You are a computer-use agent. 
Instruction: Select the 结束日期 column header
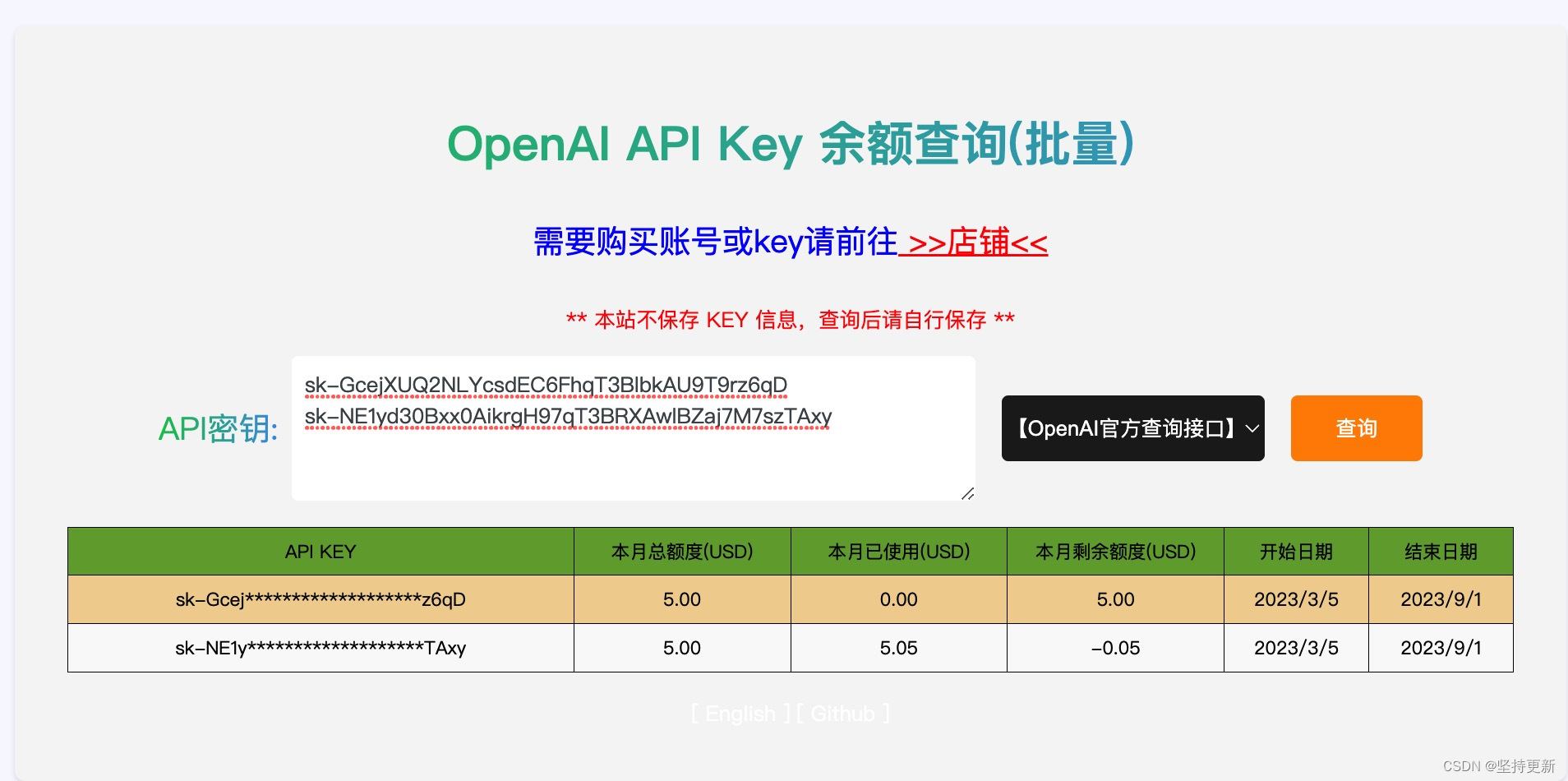tap(1441, 552)
